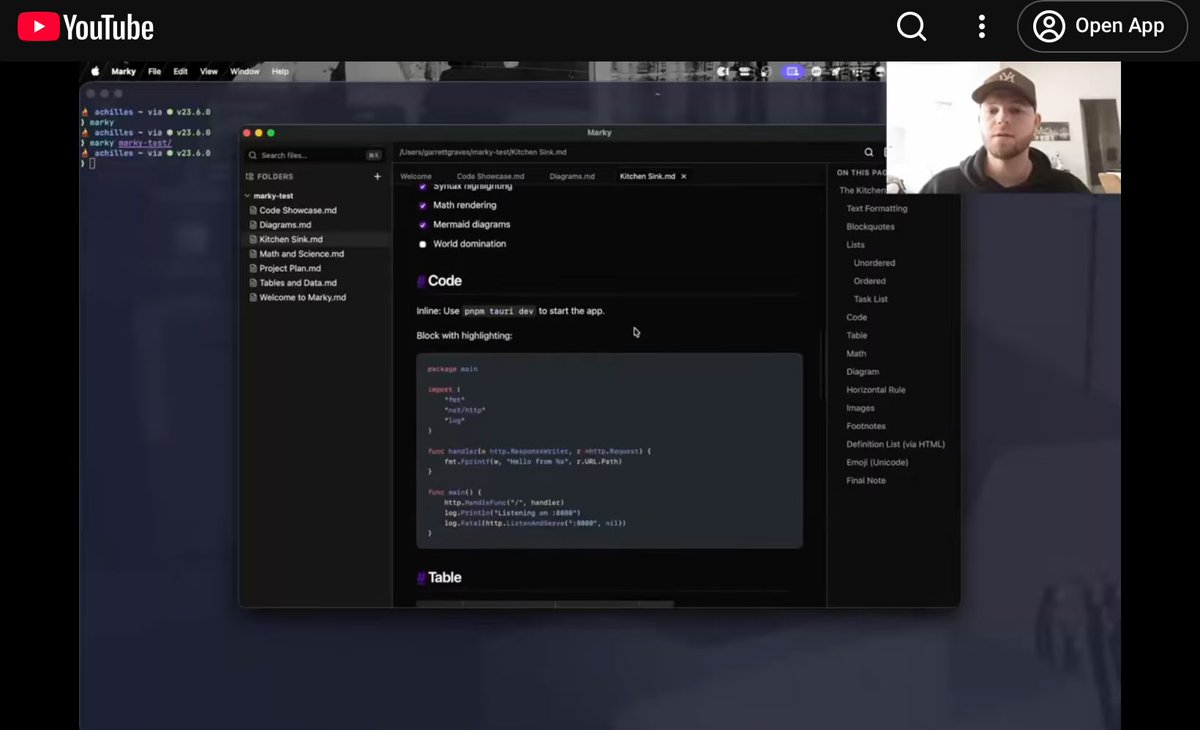Click the file icon of Tables and Data.md
Viewport: 1200px width, 730px height.
[253, 283]
